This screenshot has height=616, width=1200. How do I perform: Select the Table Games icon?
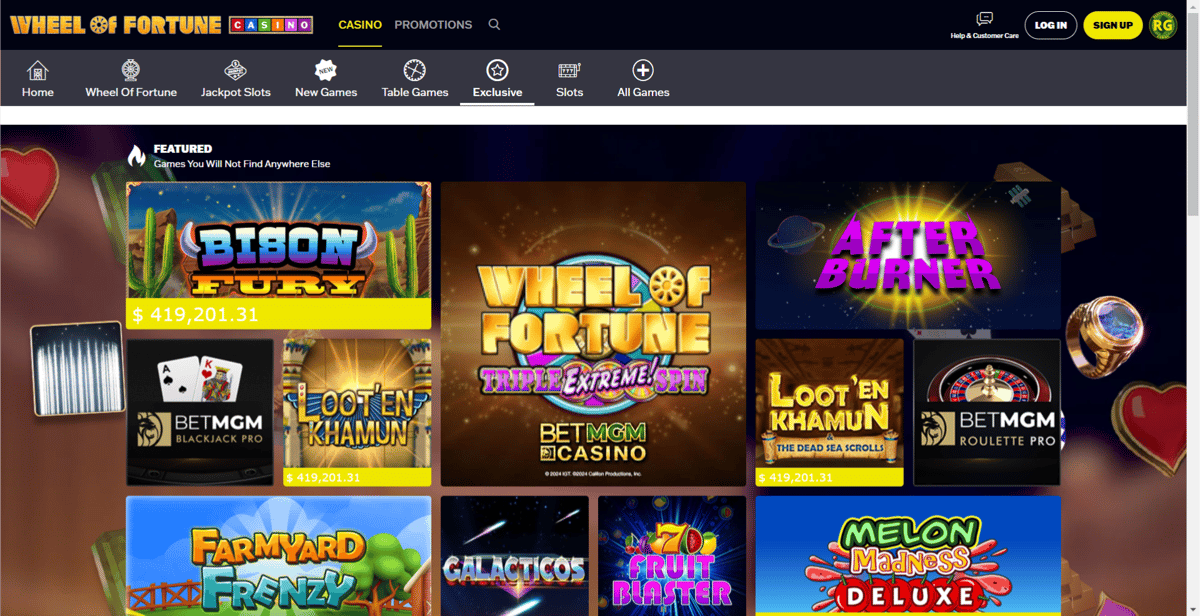(x=415, y=71)
